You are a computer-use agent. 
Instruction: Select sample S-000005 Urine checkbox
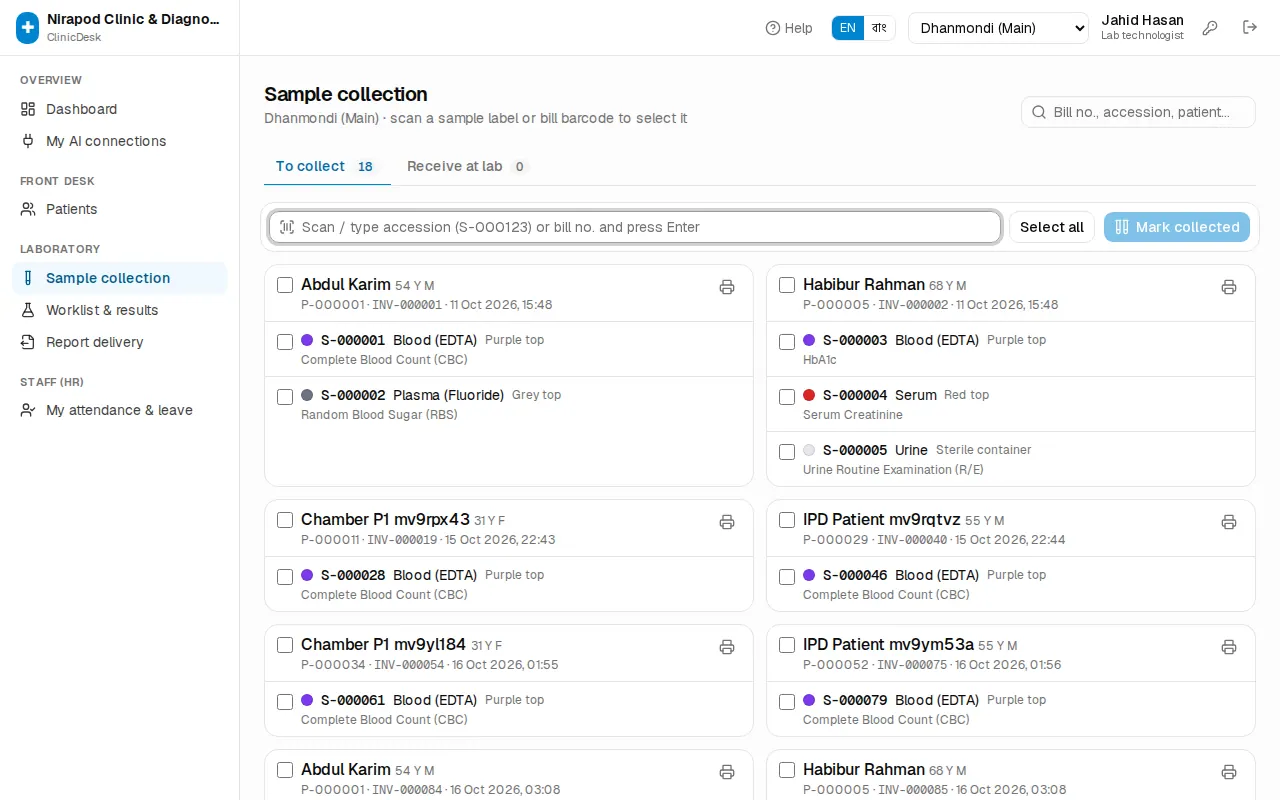pos(787,452)
